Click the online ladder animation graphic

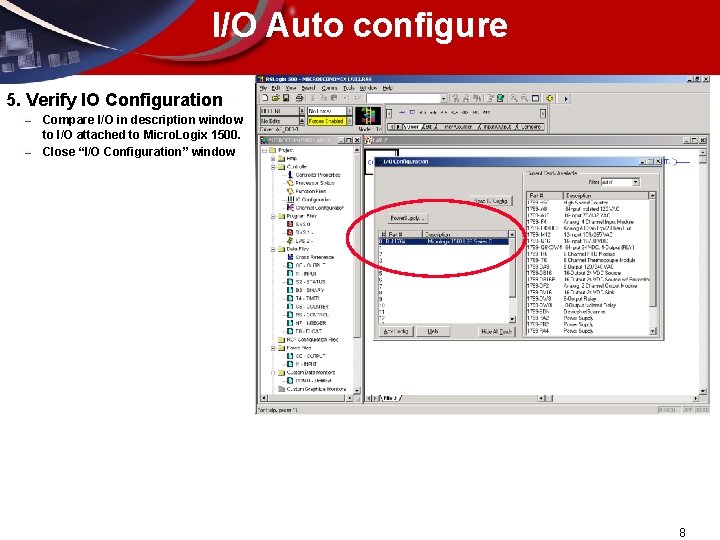pyautogui.click(x=368, y=116)
